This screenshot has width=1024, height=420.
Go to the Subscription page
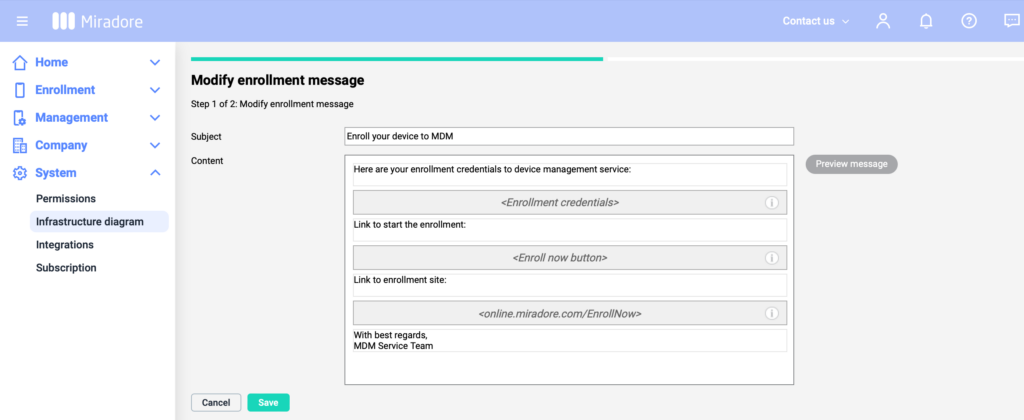pyautogui.click(x=66, y=268)
